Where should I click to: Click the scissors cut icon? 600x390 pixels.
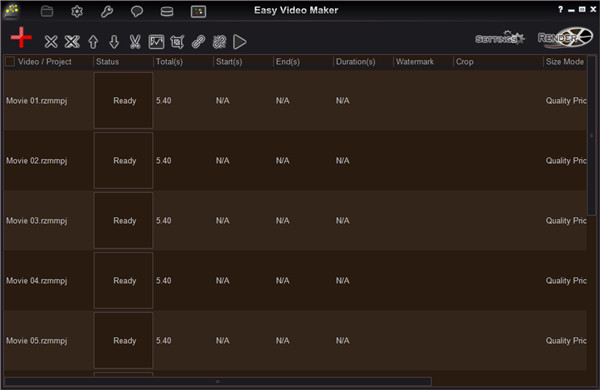[135, 42]
